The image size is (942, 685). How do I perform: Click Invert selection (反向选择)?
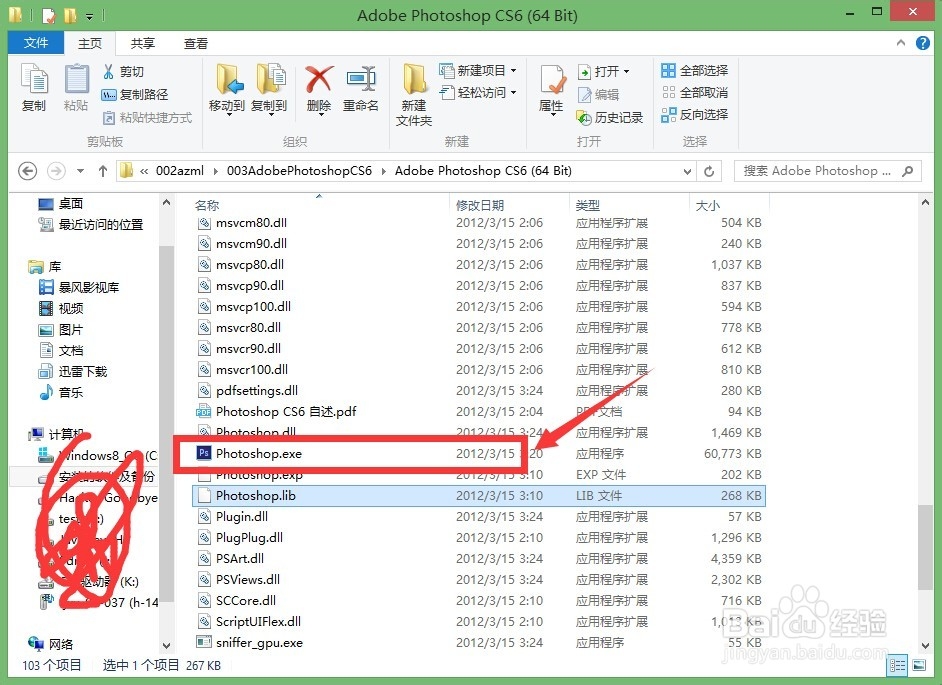[x=694, y=114]
